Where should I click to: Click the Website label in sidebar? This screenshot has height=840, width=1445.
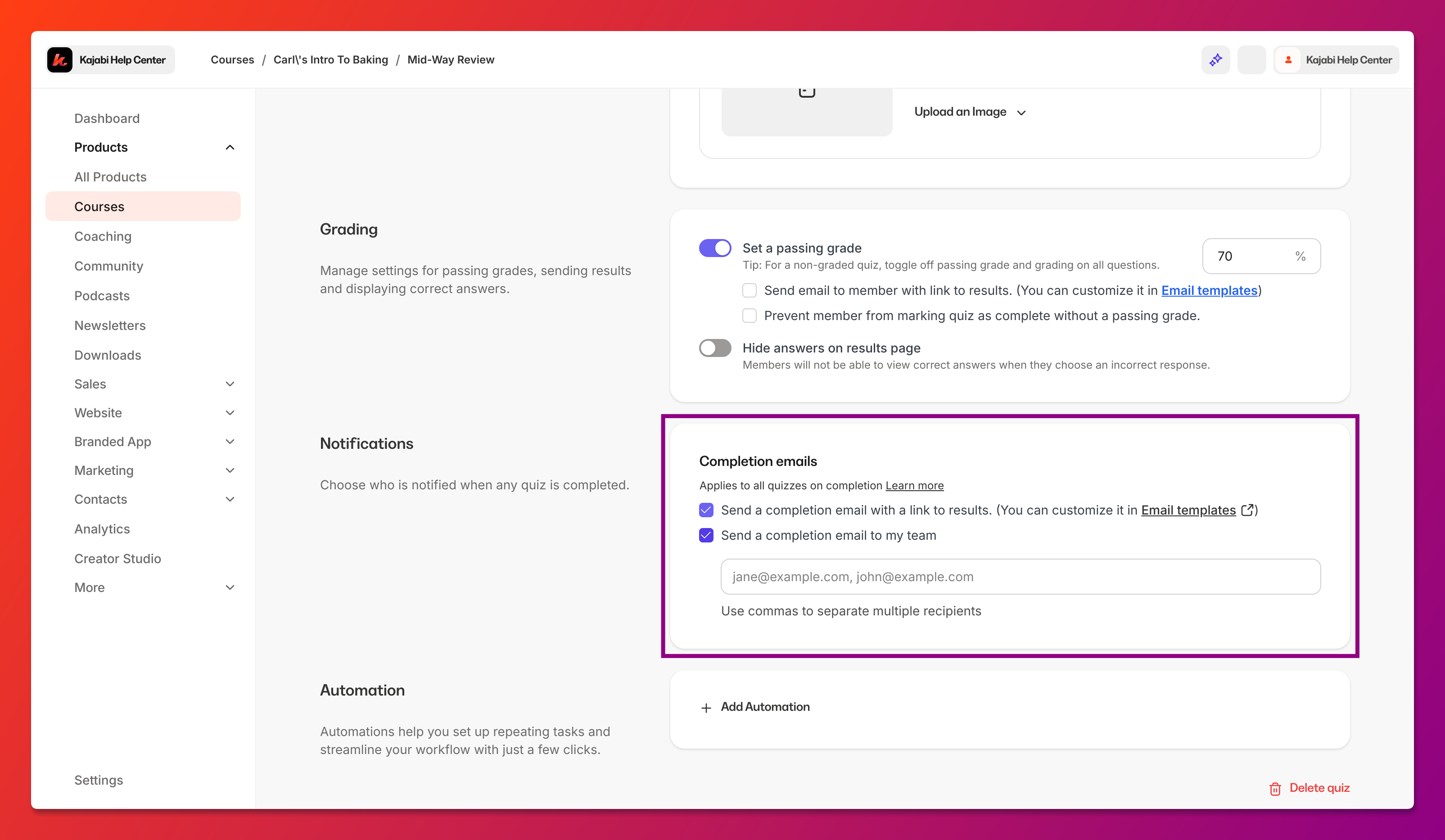(x=98, y=413)
